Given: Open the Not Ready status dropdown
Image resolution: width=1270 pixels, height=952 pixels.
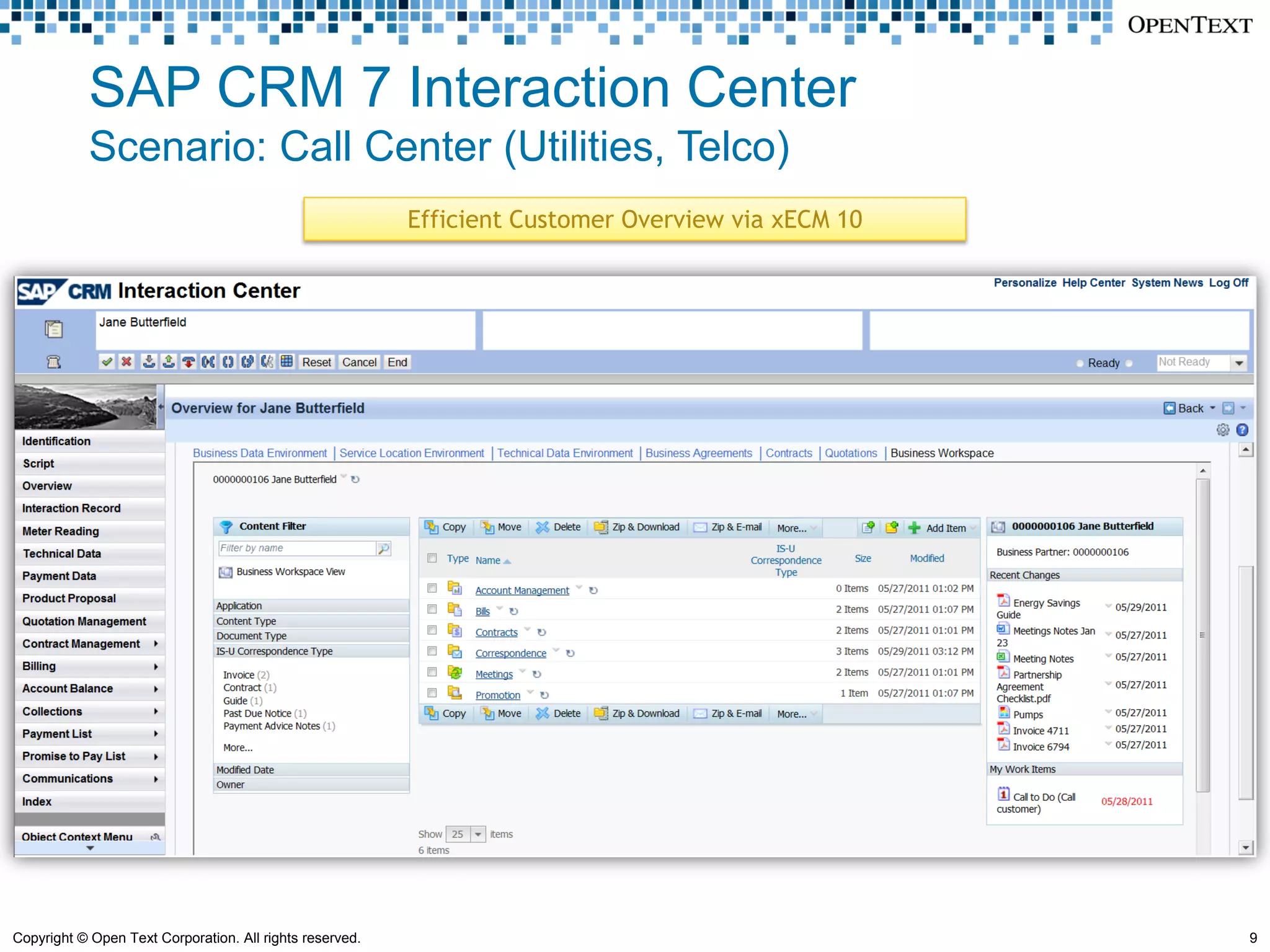Looking at the screenshot, I should pyautogui.click(x=1239, y=363).
